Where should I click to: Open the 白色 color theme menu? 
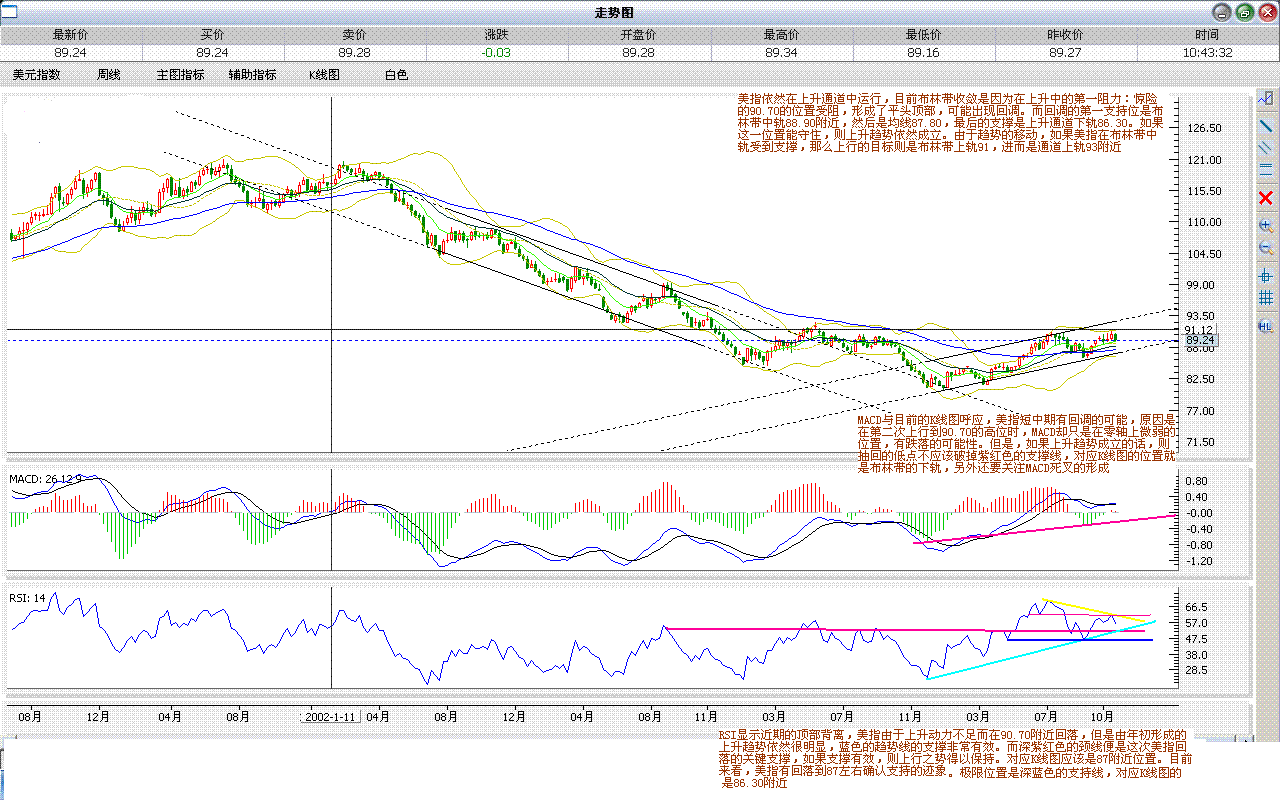click(396, 74)
